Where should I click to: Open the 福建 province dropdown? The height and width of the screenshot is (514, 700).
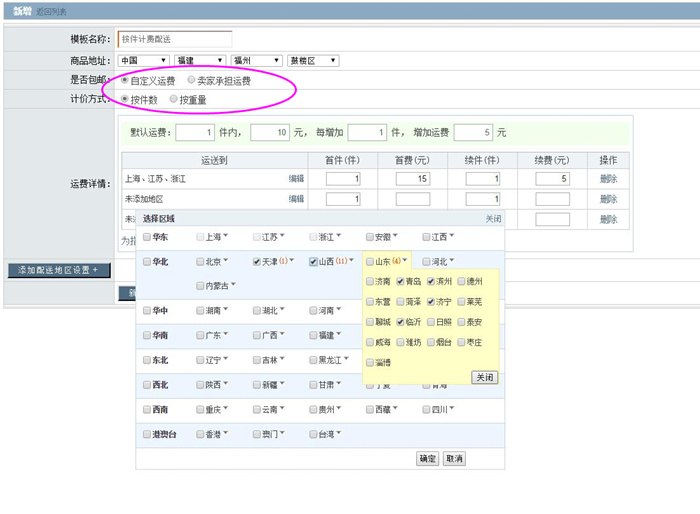199,61
